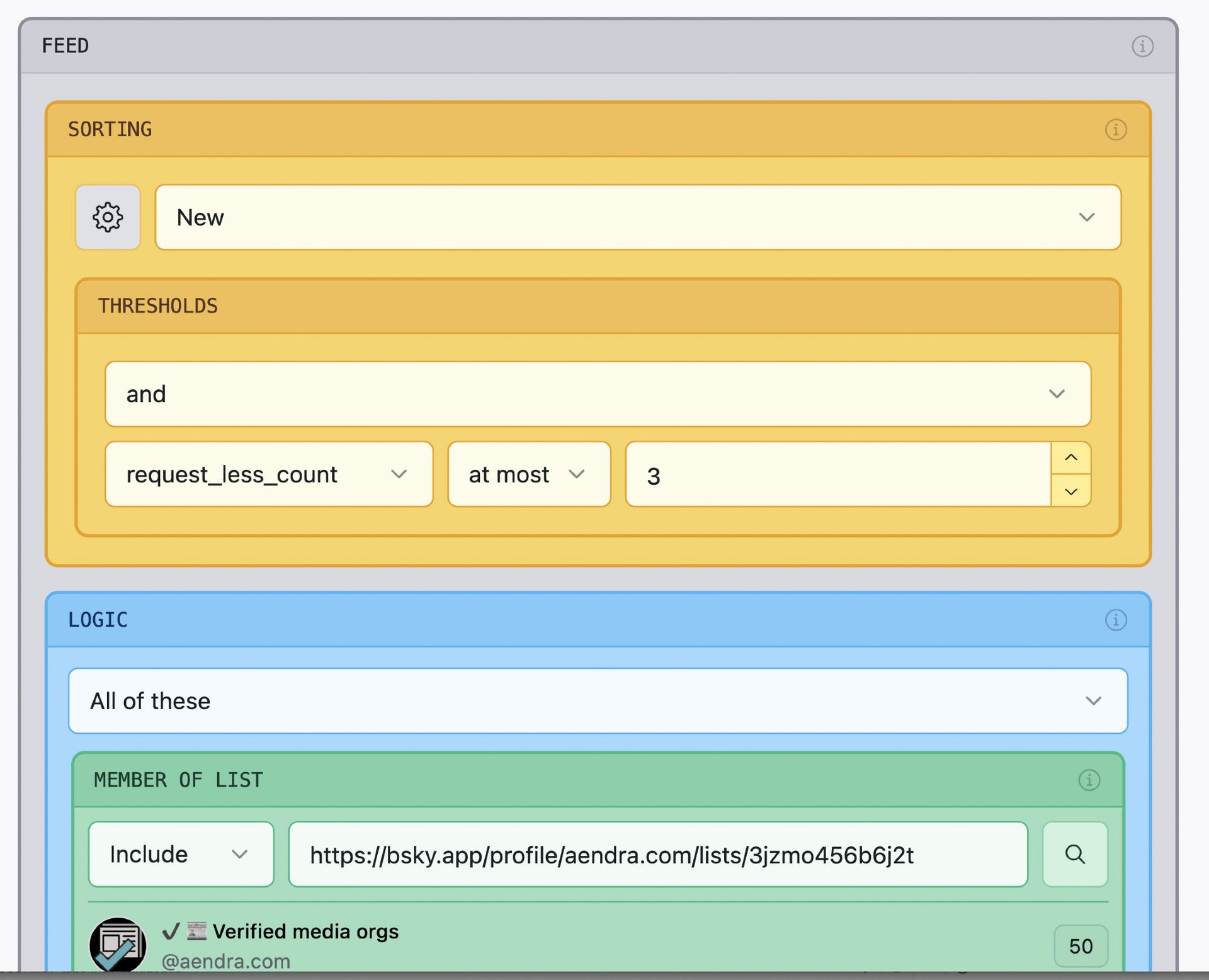Open the Include mode dropdown
The width and height of the screenshot is (1209, 980).
(181, 855)
